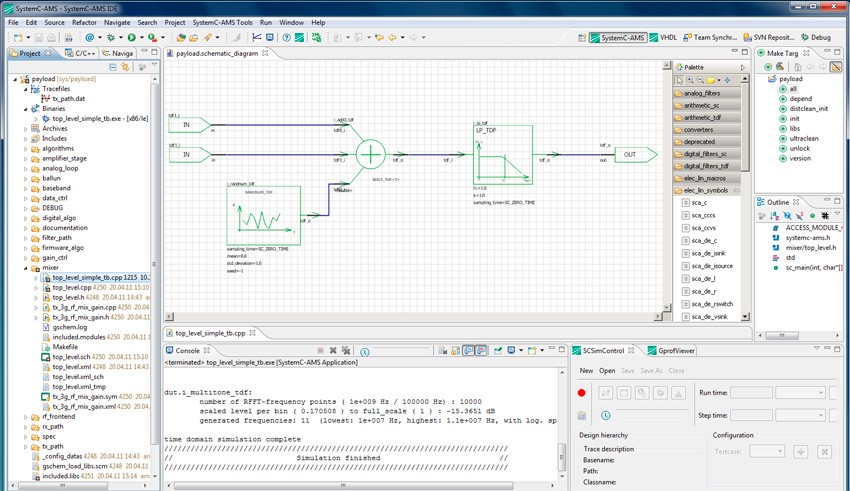Toggle Link with Editor in Project panel
The width and height of the screenshot is (850, 491).
[x=126, y=67]
